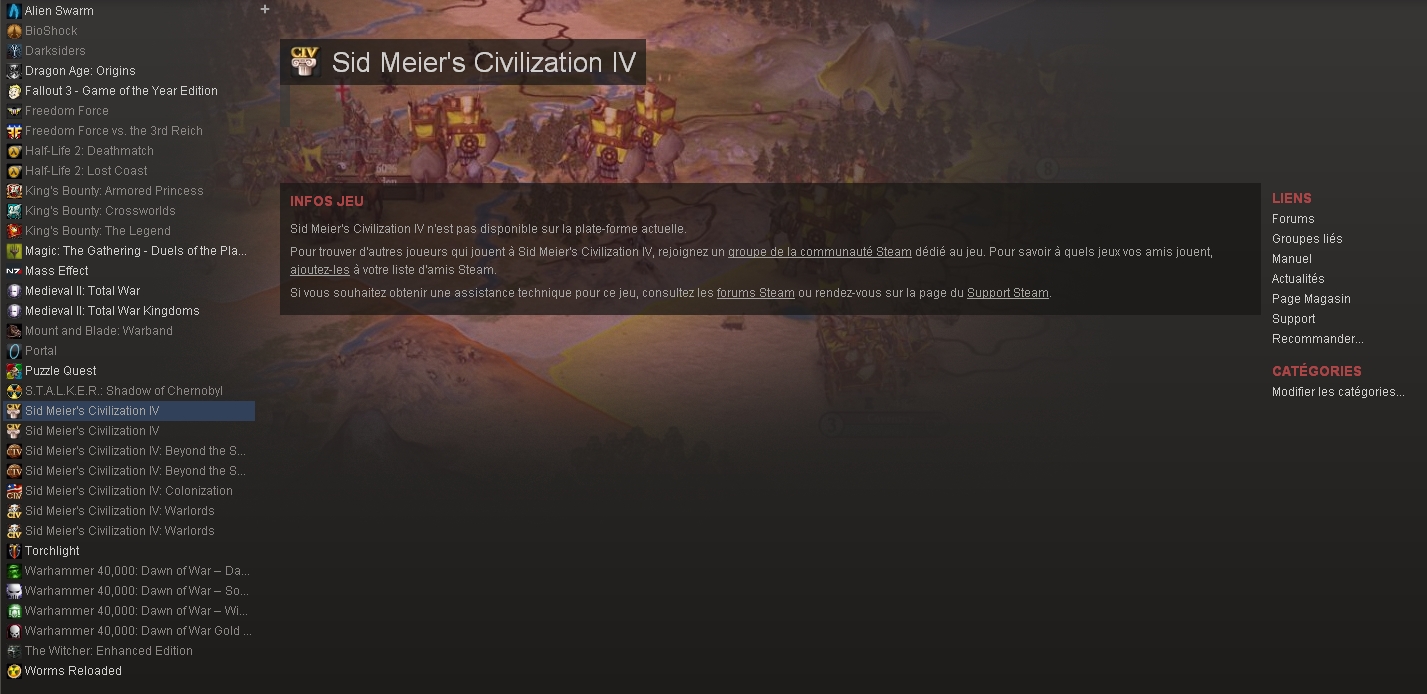Click the Puzzle Quest icon
Viewport: 1427px width, 694px height.
point(14,371)
